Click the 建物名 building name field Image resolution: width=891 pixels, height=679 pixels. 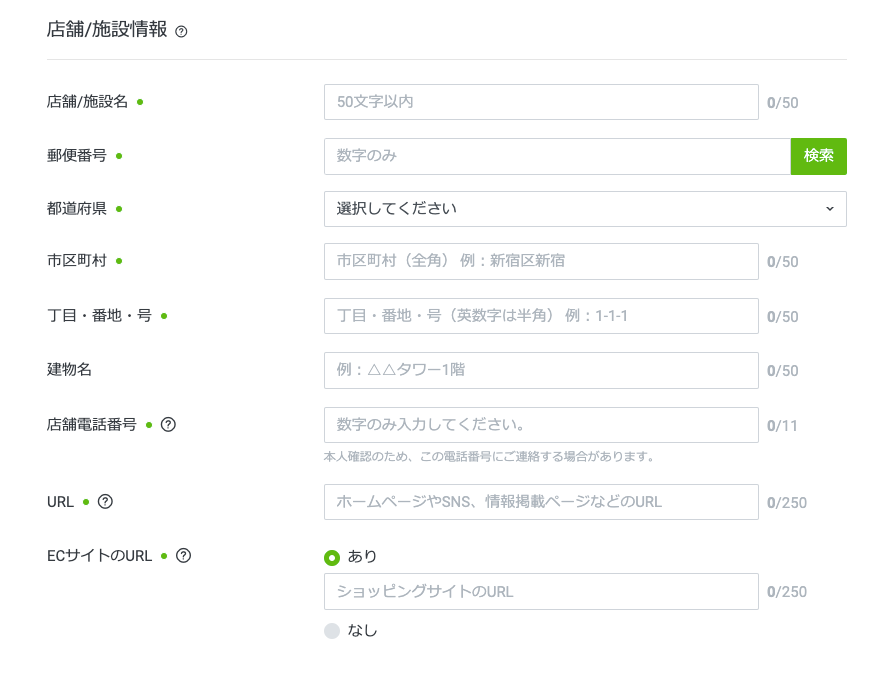[x=541, y=370]
